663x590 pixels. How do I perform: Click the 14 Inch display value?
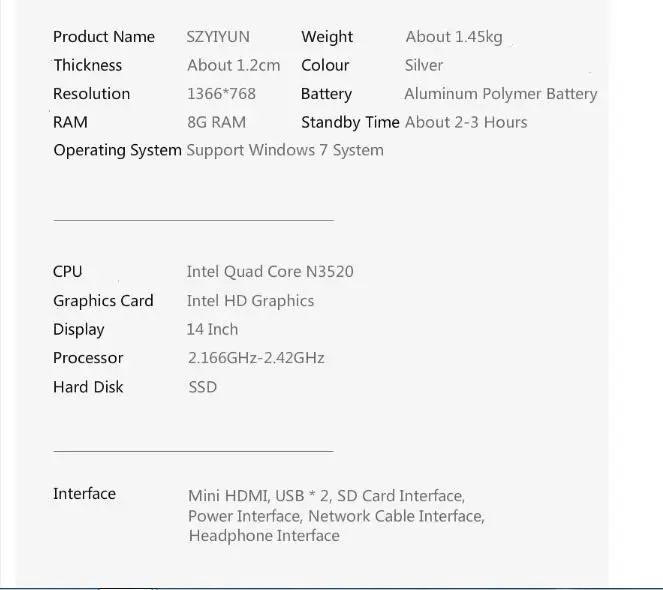point(212,329)
